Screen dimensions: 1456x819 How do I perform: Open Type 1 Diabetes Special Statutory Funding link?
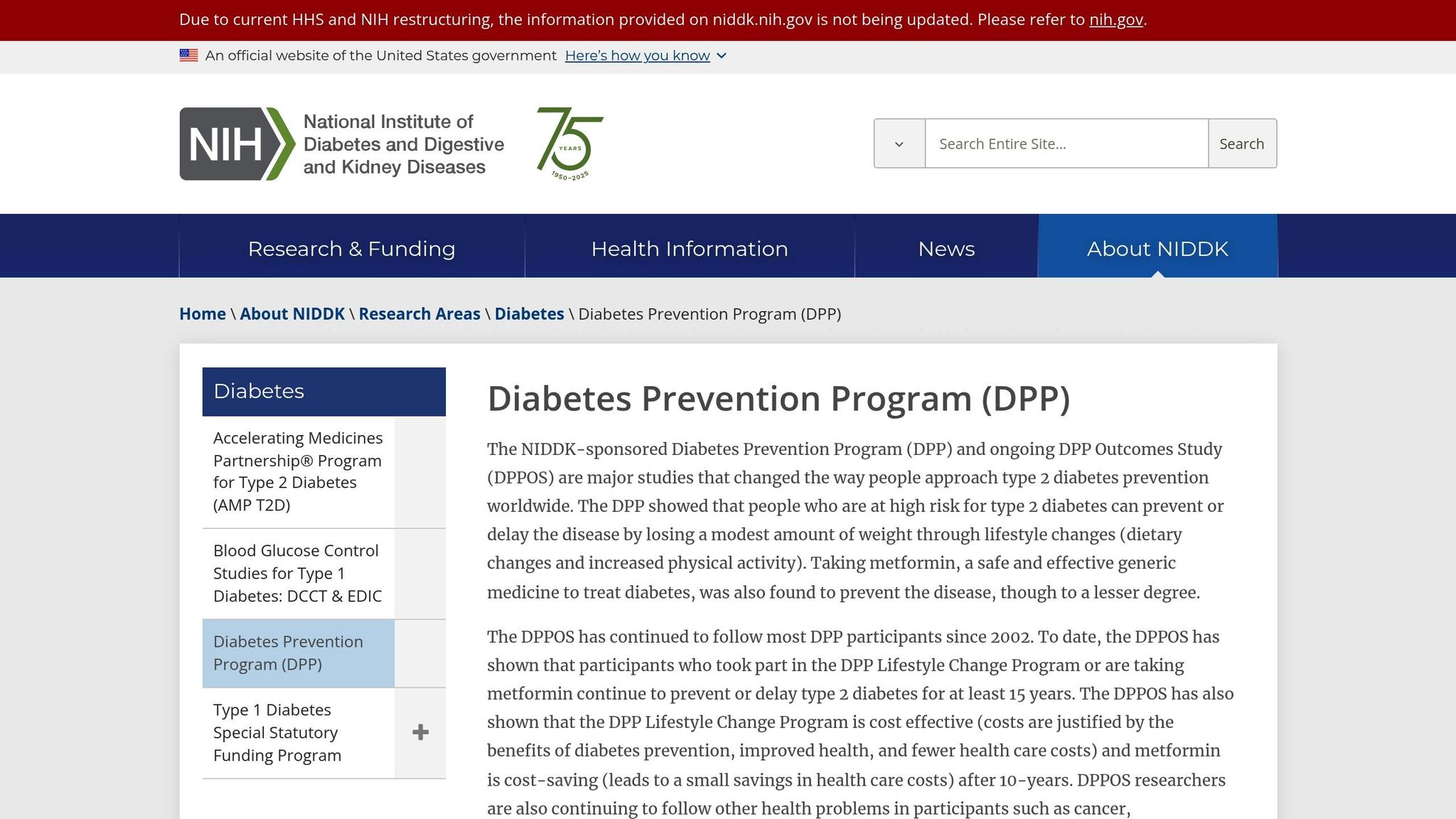tap(299, 732)
